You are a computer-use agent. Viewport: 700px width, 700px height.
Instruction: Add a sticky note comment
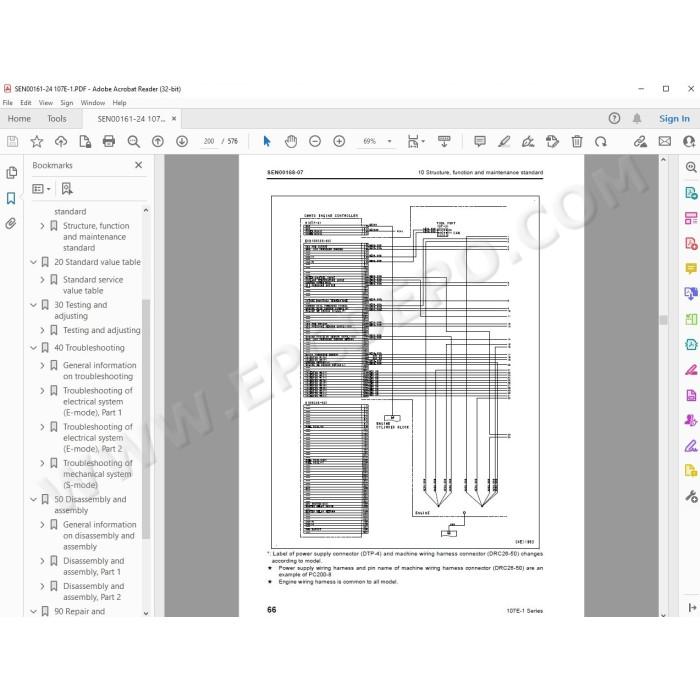click(480, 142)
